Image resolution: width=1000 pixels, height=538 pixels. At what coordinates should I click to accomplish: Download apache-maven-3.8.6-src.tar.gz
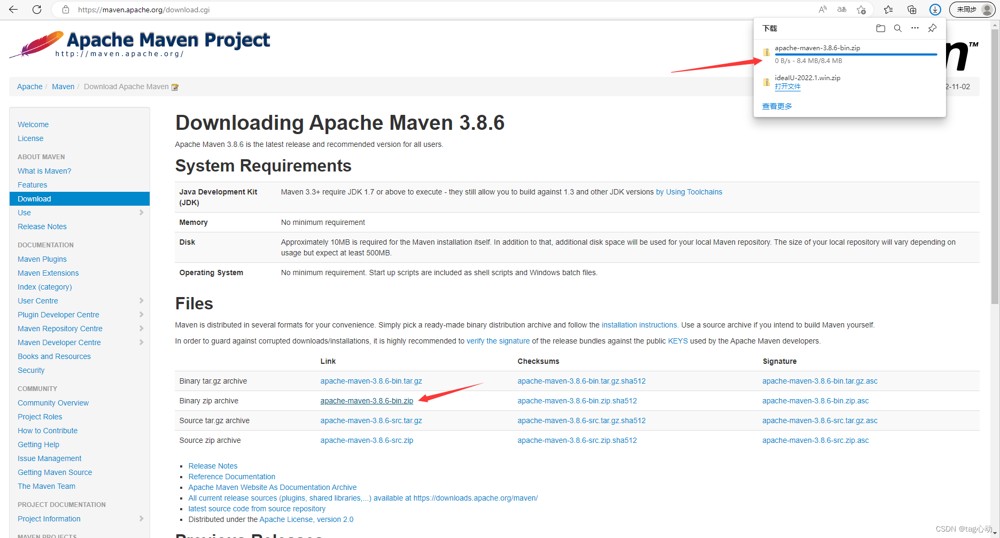pyautogui.click(x=371, y=421)
